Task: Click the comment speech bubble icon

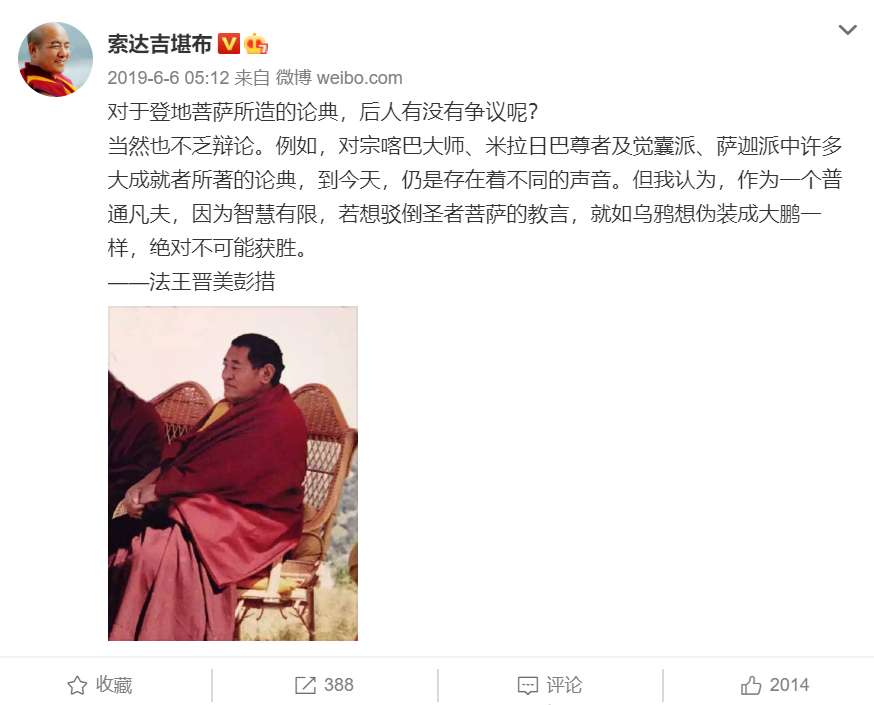Action: pyautogui.click(x=527, y=685)
